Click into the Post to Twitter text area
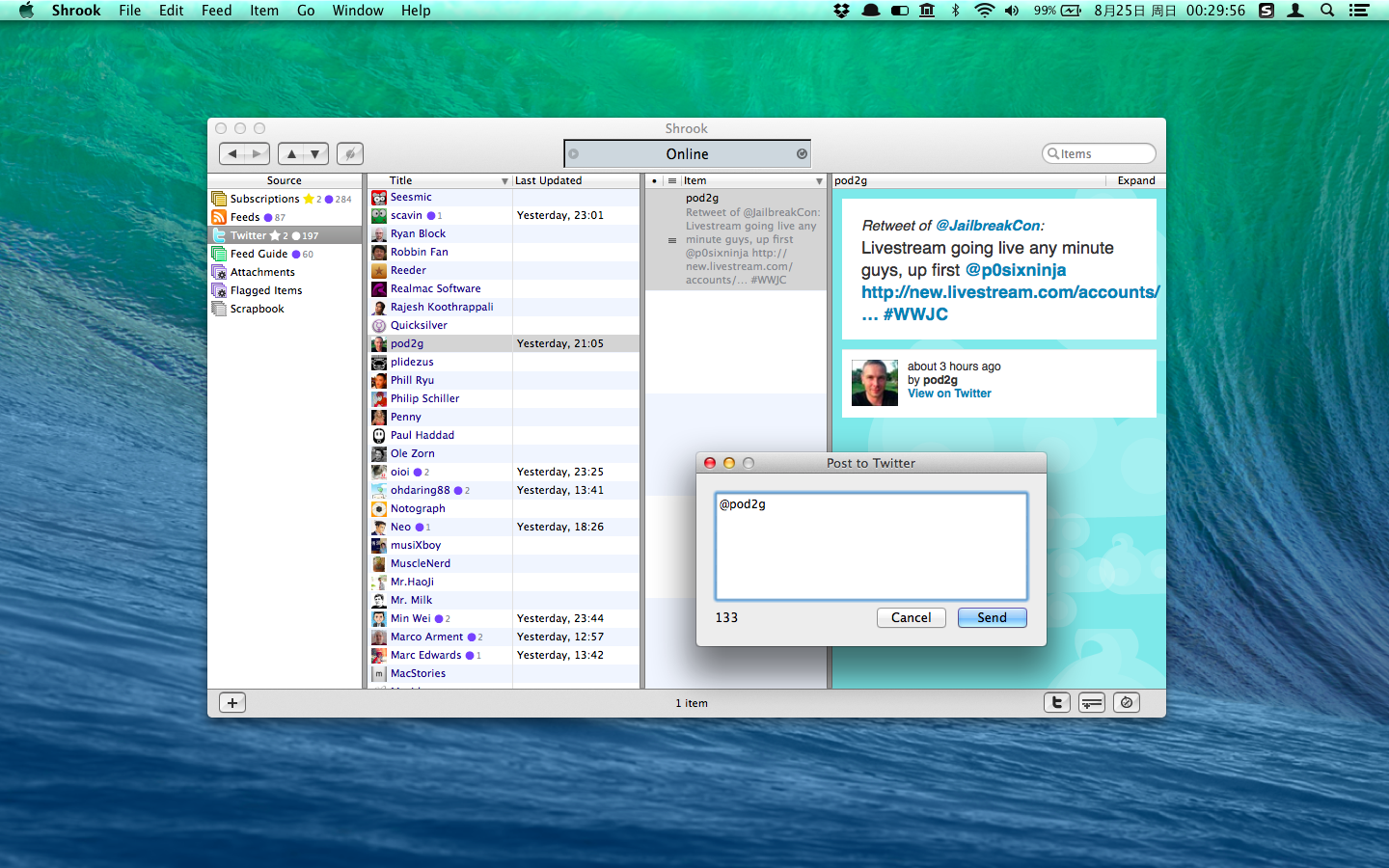The height and width of the screenshot is (868, 1389). [871, 546]
